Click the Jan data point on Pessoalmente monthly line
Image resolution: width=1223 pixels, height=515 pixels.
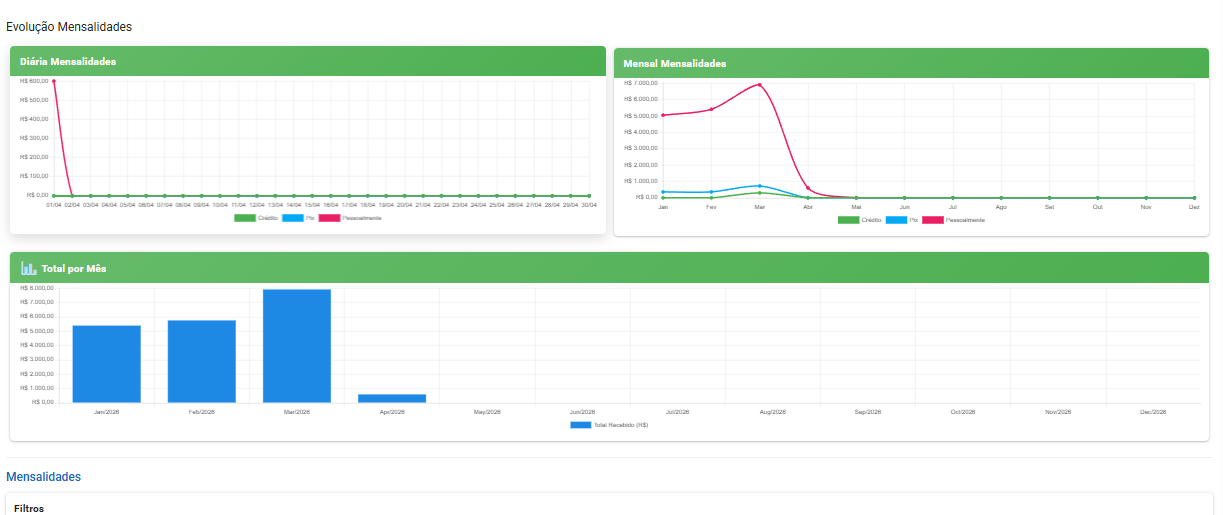click(663, 115)
